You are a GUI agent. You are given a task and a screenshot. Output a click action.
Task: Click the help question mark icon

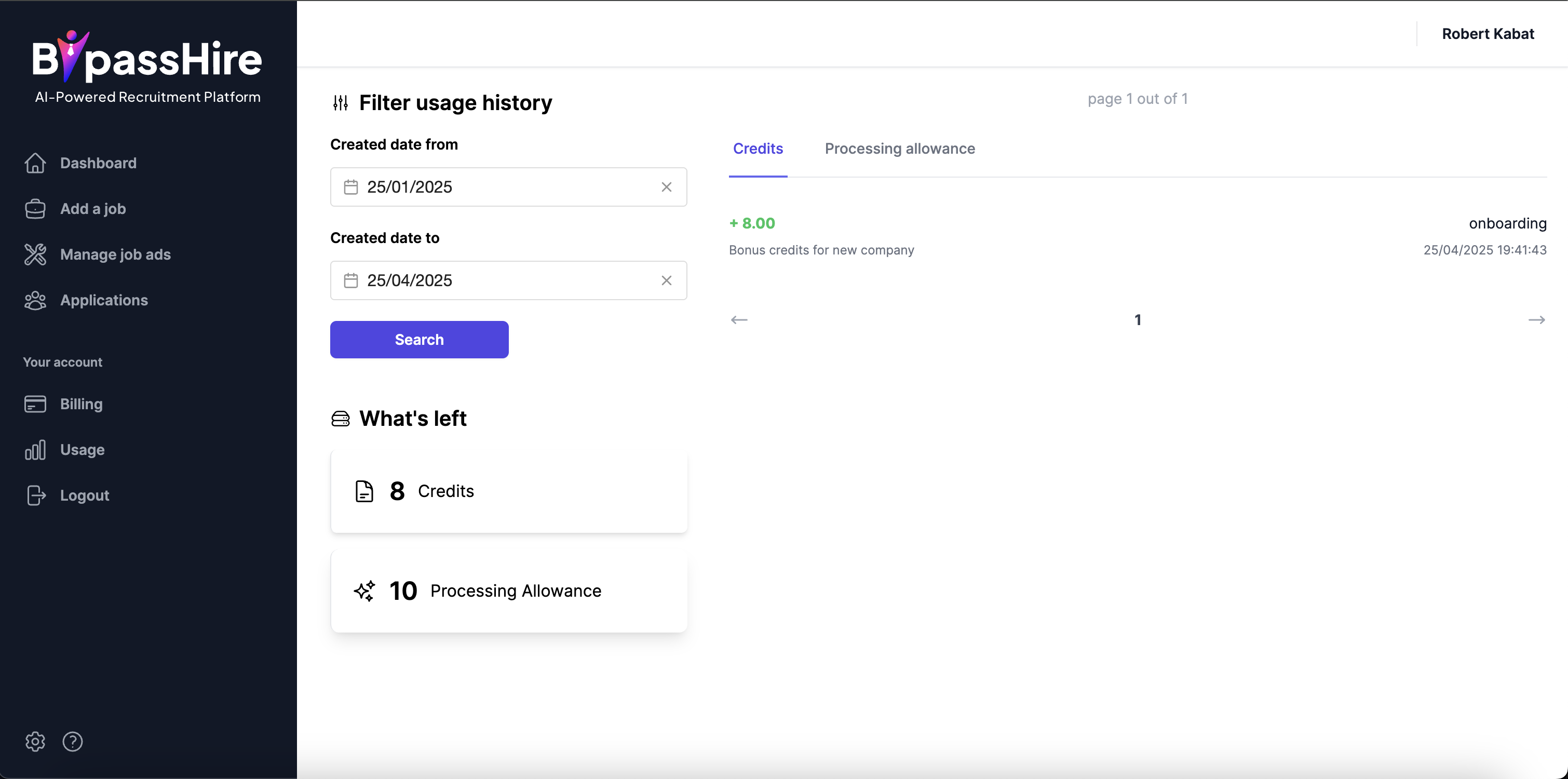(x=73, y=741)
